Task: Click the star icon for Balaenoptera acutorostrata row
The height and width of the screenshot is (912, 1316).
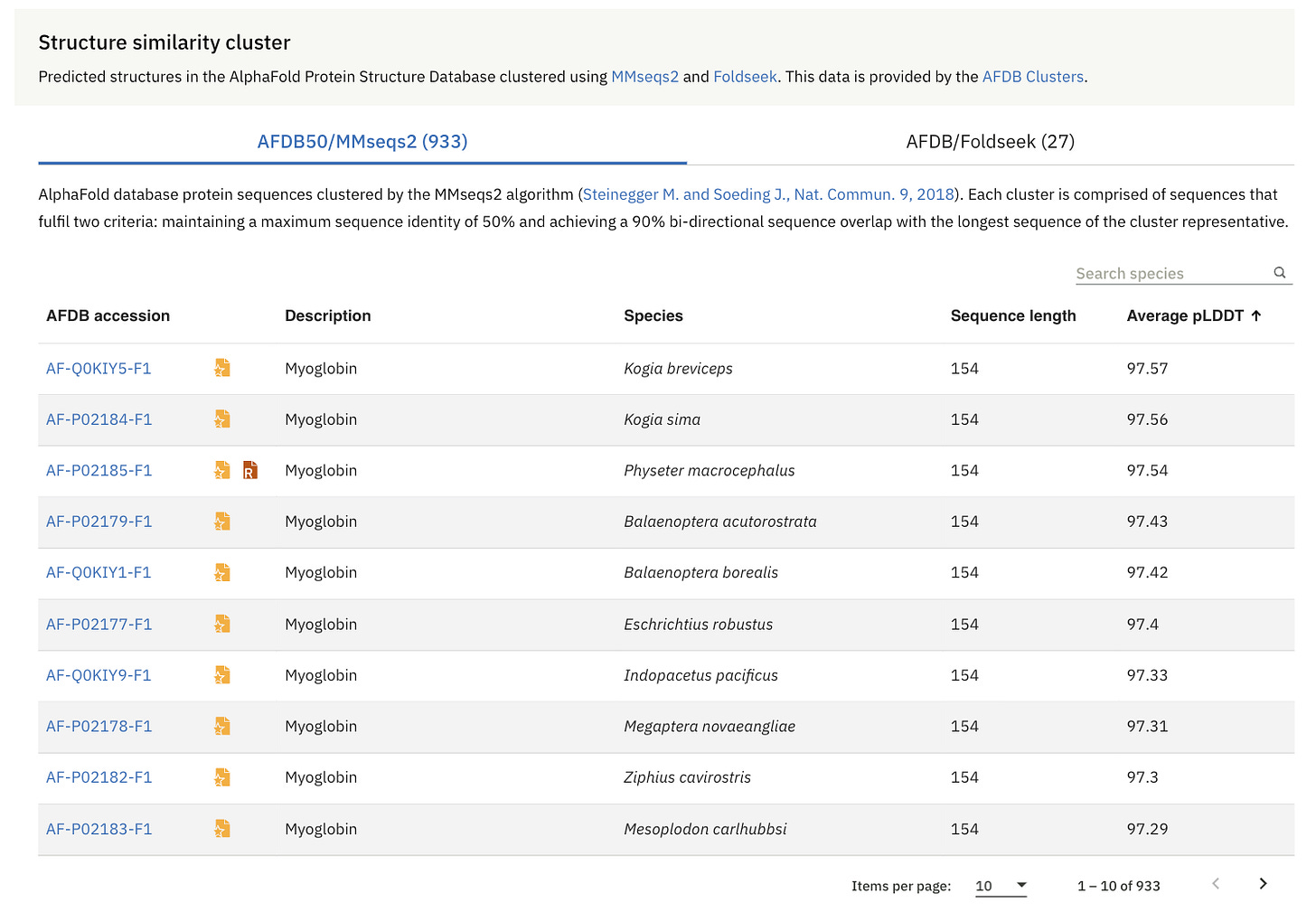Action: [x=221, y=522]
